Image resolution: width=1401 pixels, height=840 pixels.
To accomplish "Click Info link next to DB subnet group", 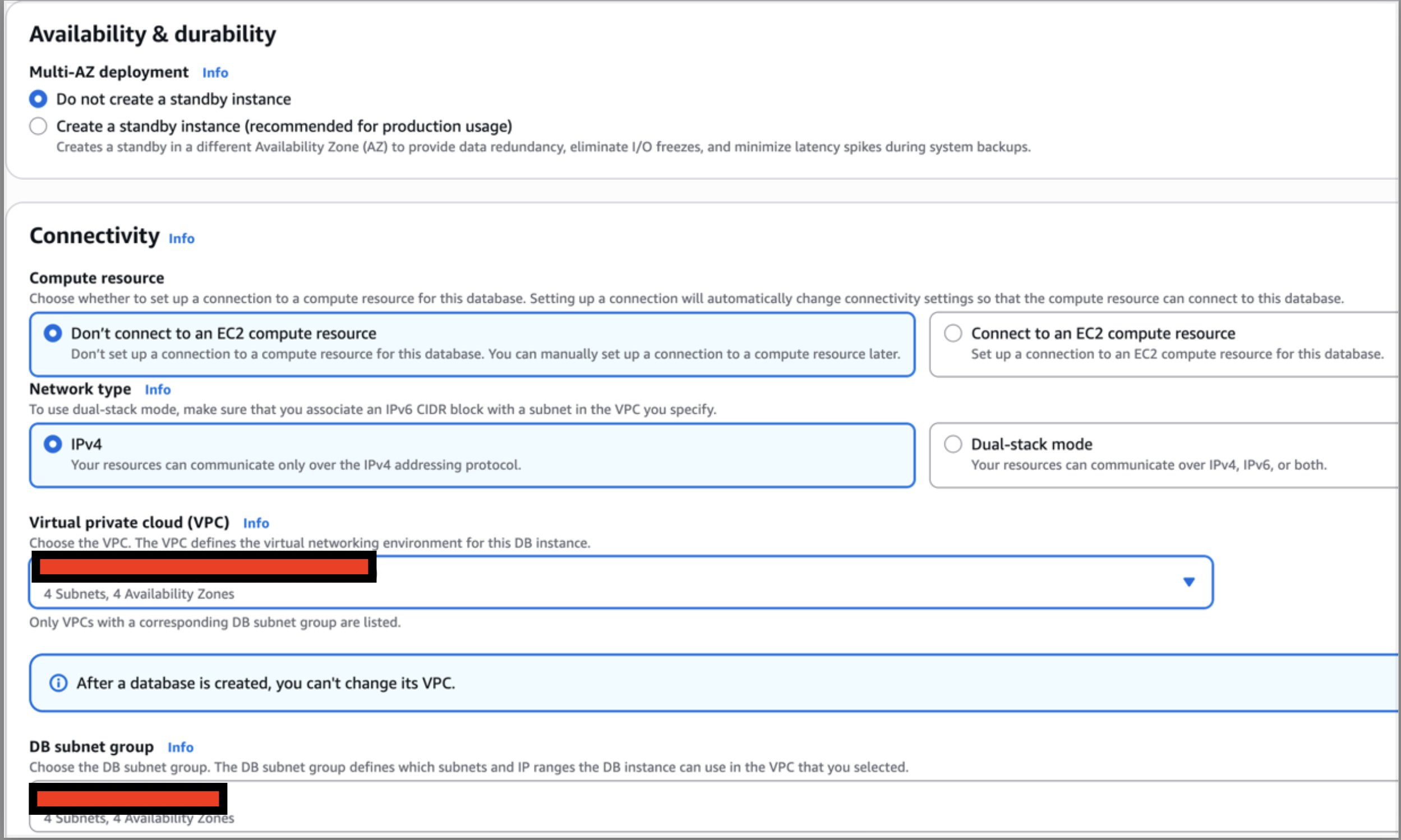I will [180, 747].
